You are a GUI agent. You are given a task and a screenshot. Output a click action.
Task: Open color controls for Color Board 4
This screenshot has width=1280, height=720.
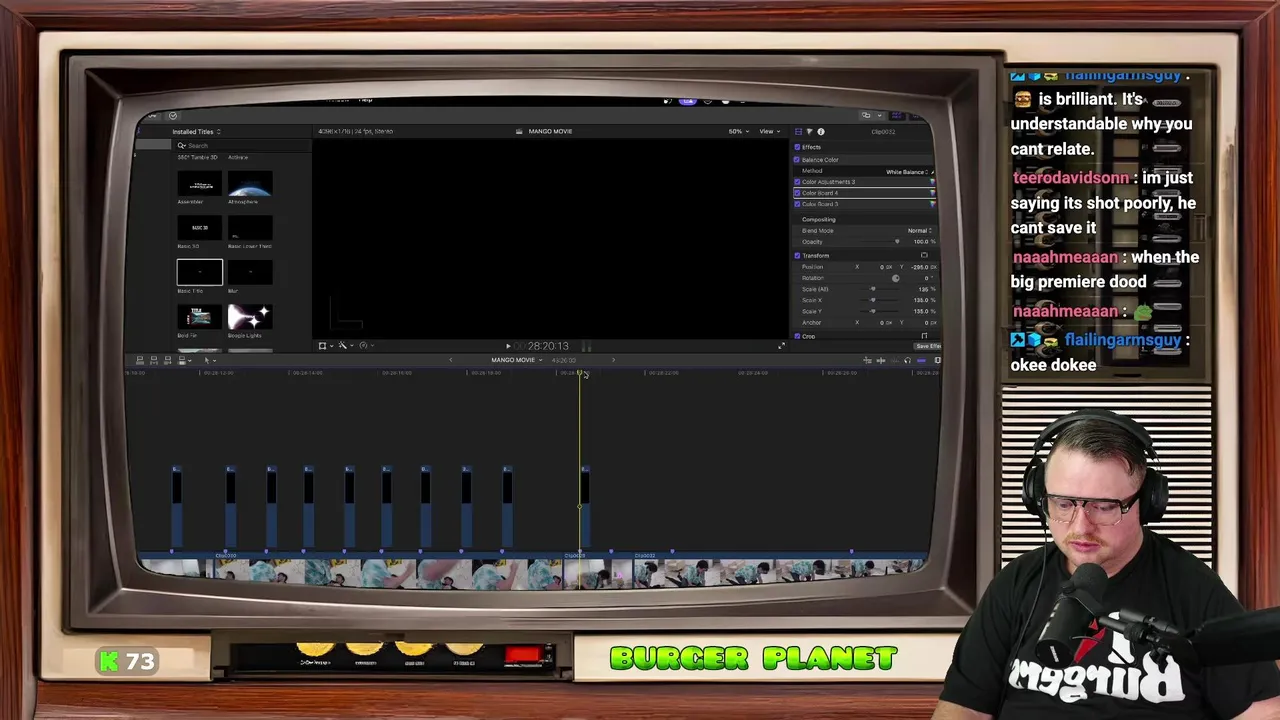(932, 193)
